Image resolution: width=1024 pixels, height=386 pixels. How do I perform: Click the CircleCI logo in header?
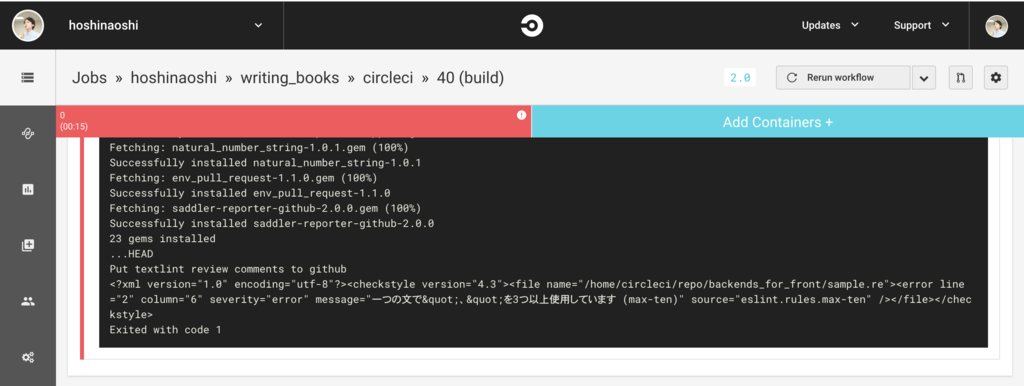(532, 25)
